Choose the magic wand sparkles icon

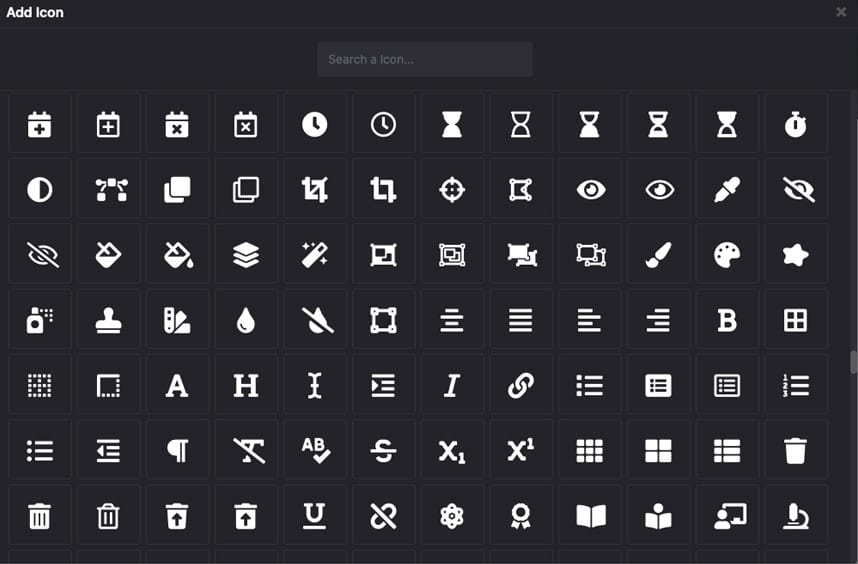coord(315,254)
